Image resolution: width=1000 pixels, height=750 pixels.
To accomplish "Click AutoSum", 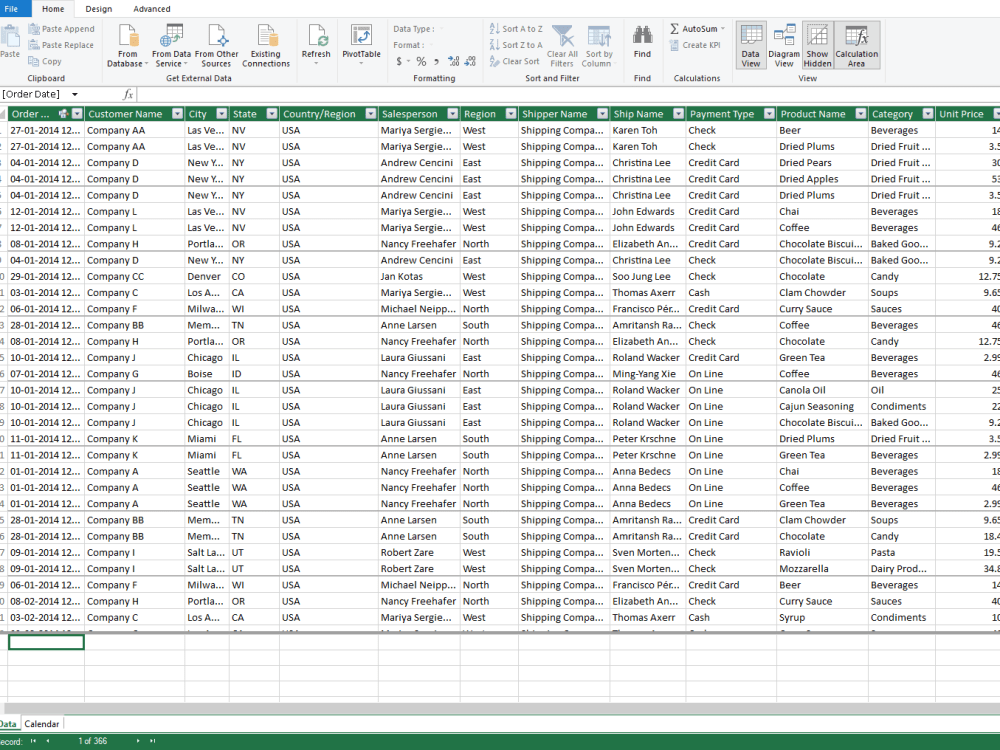I will [x=693, y=29].
